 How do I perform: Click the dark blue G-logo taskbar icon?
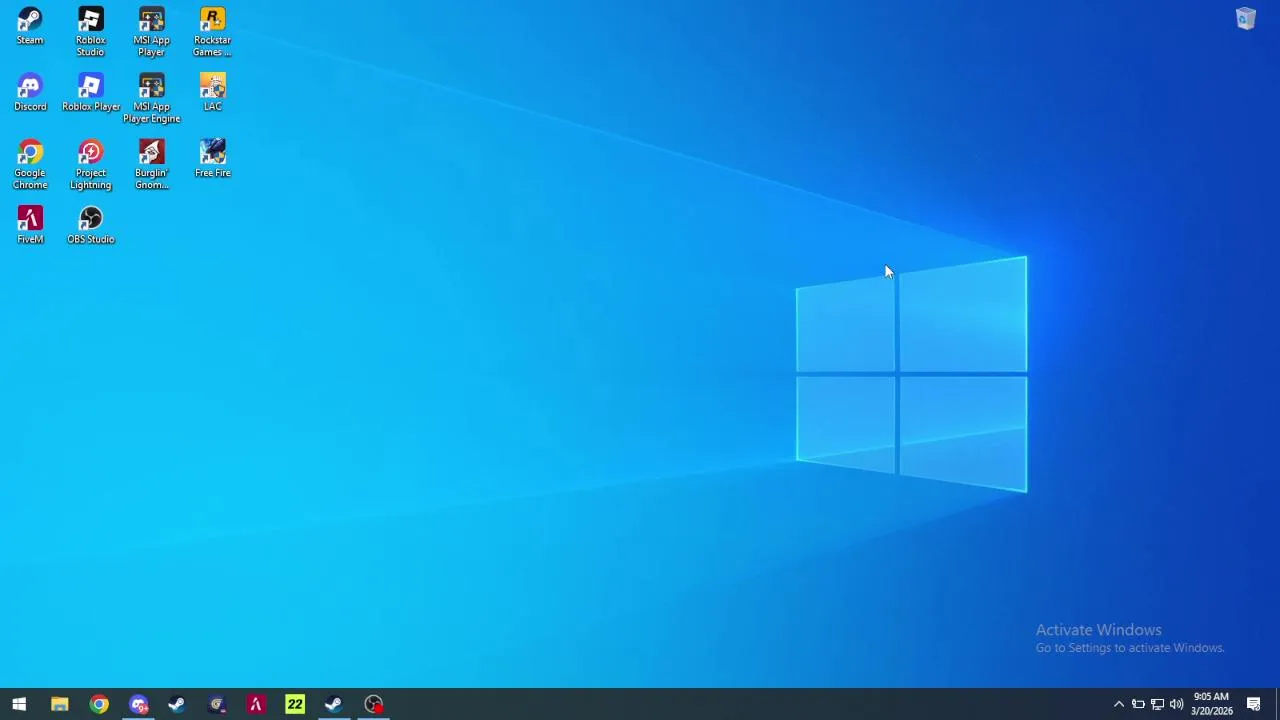pos(217,704)
